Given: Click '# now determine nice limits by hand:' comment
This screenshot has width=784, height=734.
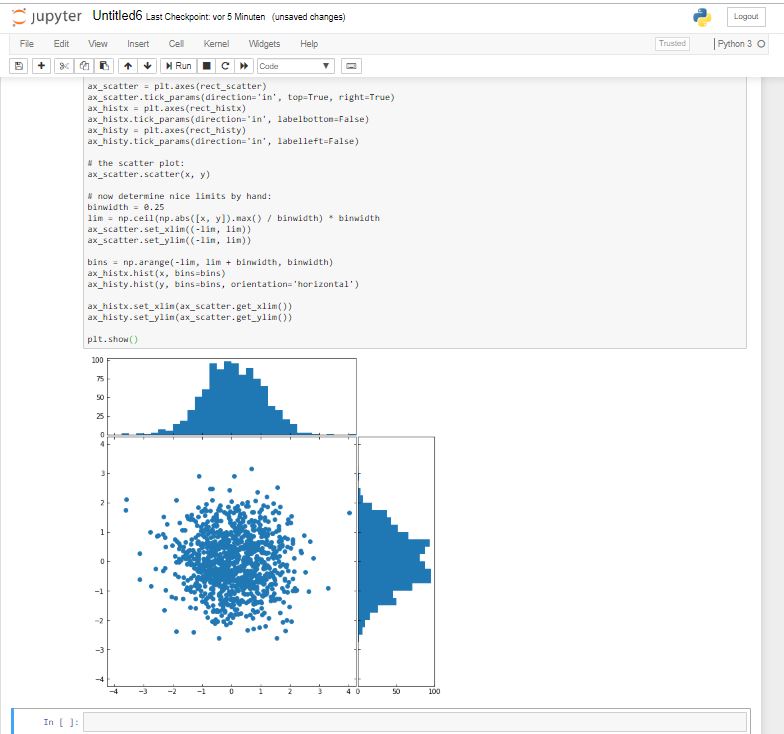Looking at the screenshot, I should 179,196.
